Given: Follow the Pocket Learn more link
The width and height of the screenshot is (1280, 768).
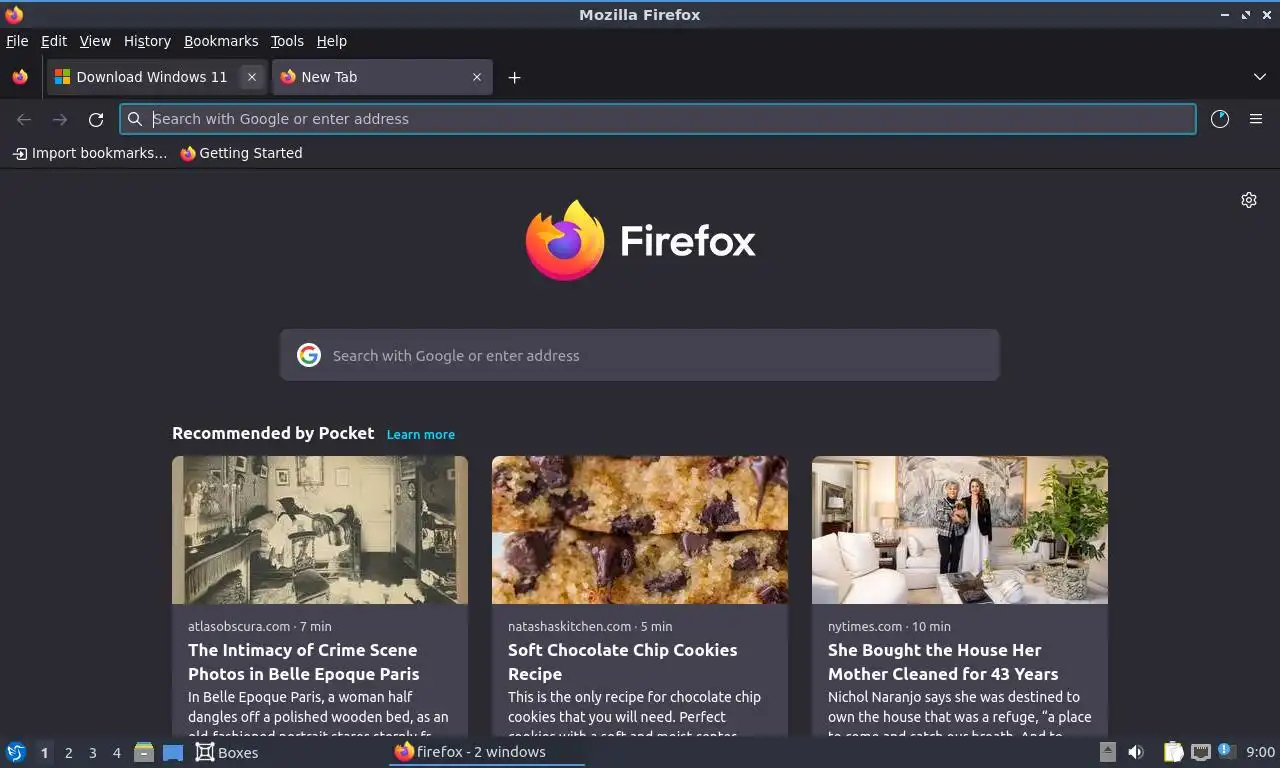Looking at the screenshot, I should pyautogui.click(x=421, y=434).
